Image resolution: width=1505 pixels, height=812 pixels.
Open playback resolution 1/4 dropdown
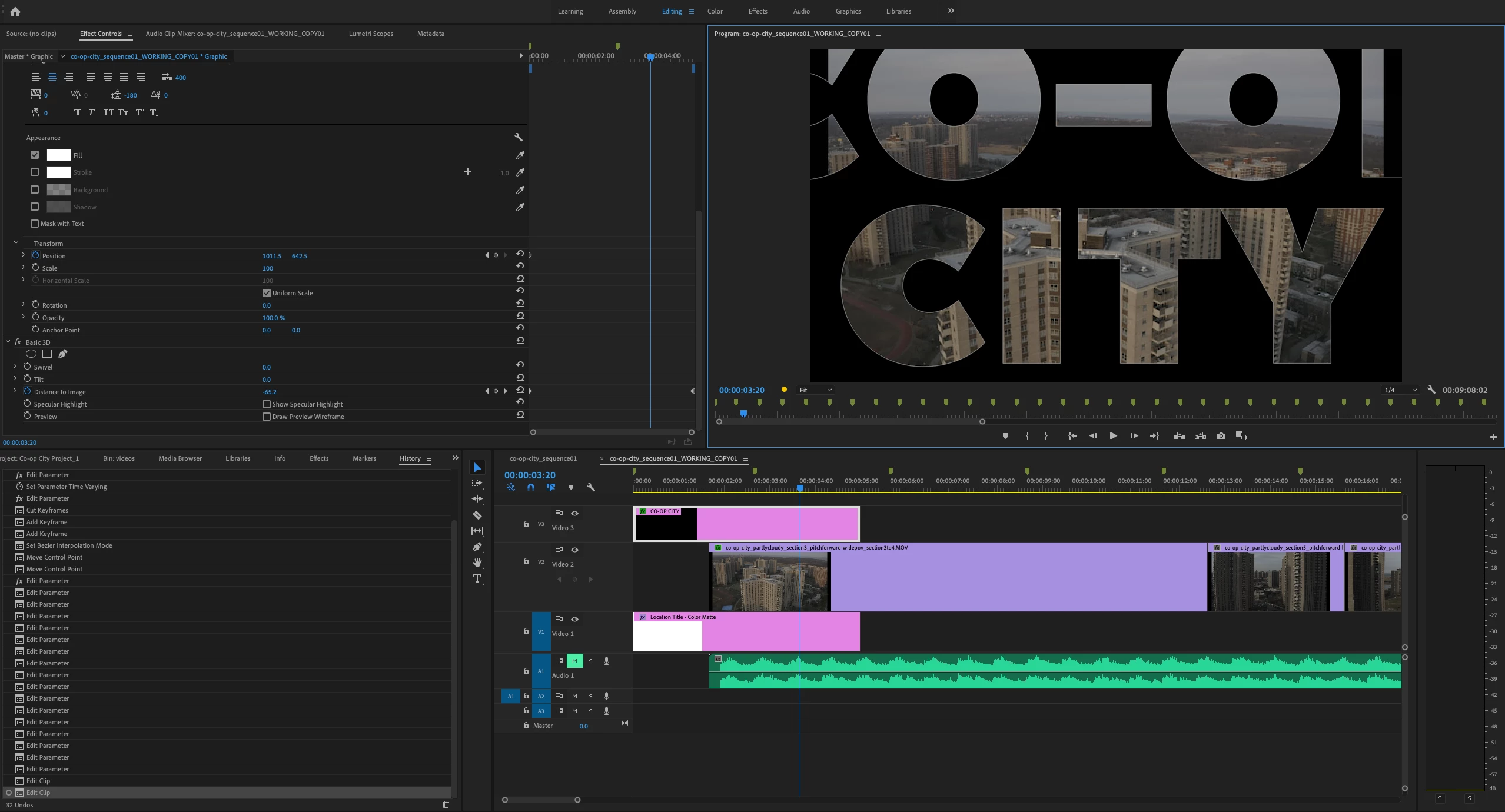(1400, 390)
